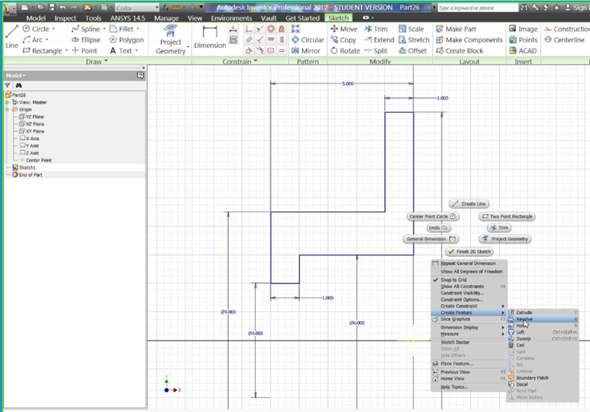Select XY Plane in the browser tree
The width and height of the screenshot is (590, 412).
point(35,131)
